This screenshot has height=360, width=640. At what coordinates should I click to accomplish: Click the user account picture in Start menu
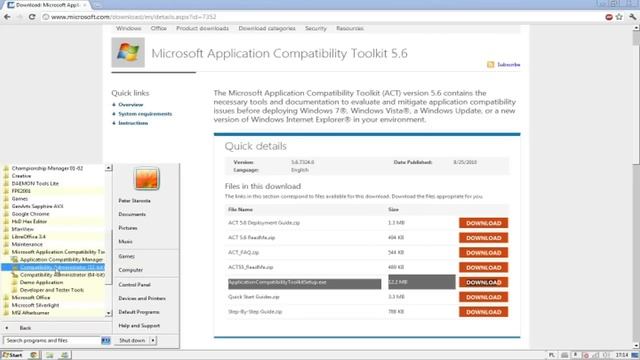coord(147,178)
